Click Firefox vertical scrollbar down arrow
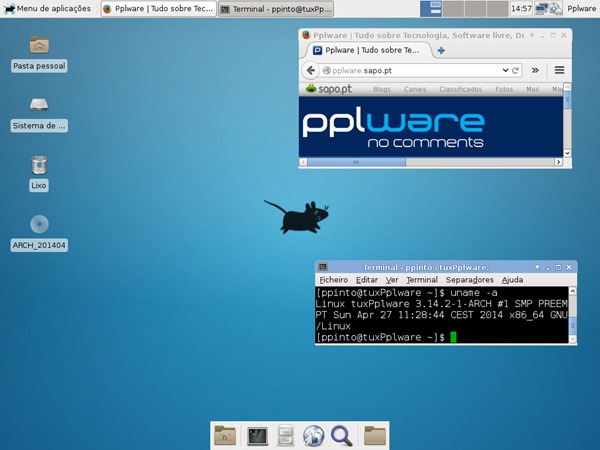Screen dimensions: 600x450 [567, 153]
